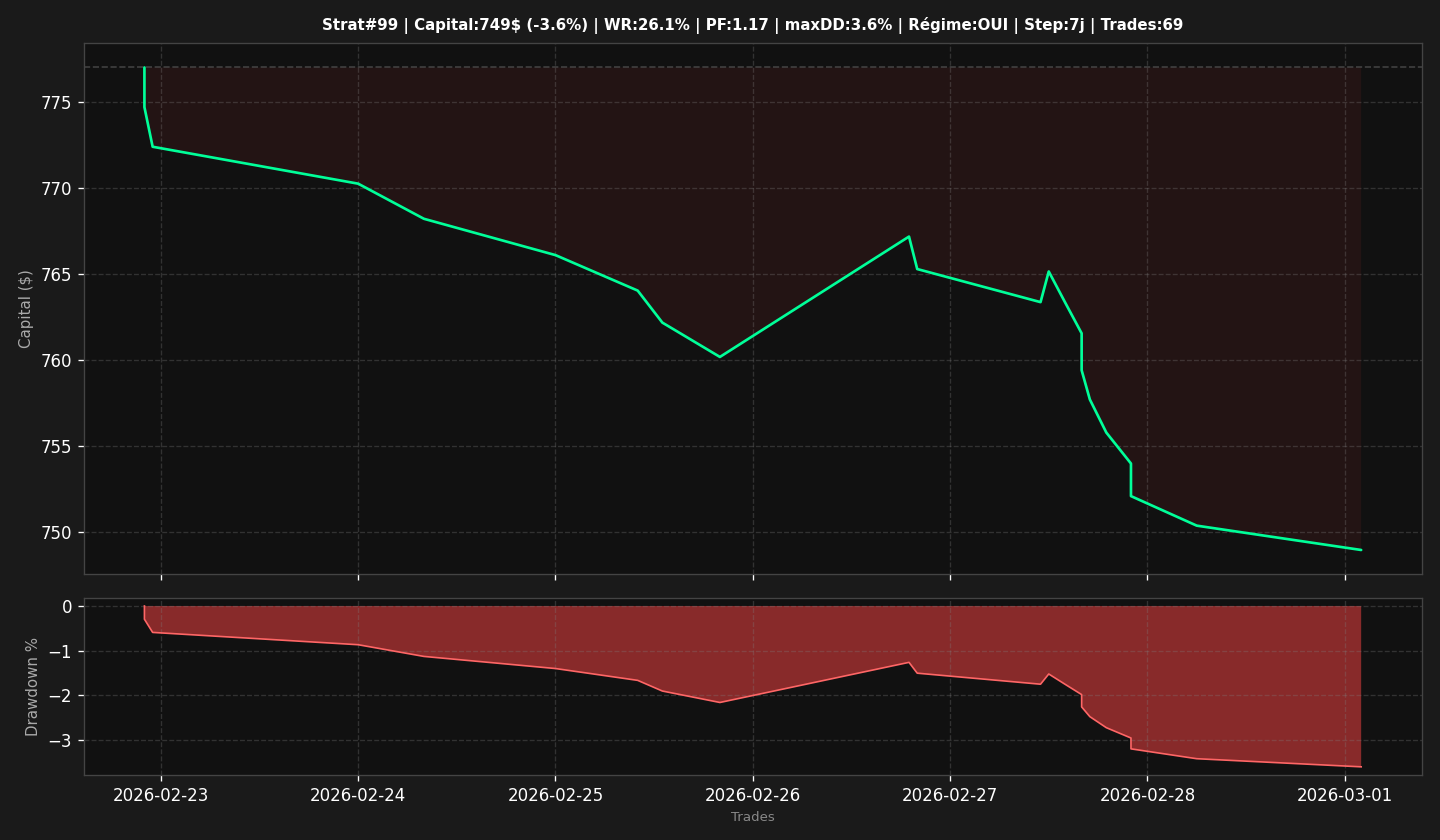Click the "Capital ($)" y-axis label
The image size is (1440, 840).
tap(26, 309)
